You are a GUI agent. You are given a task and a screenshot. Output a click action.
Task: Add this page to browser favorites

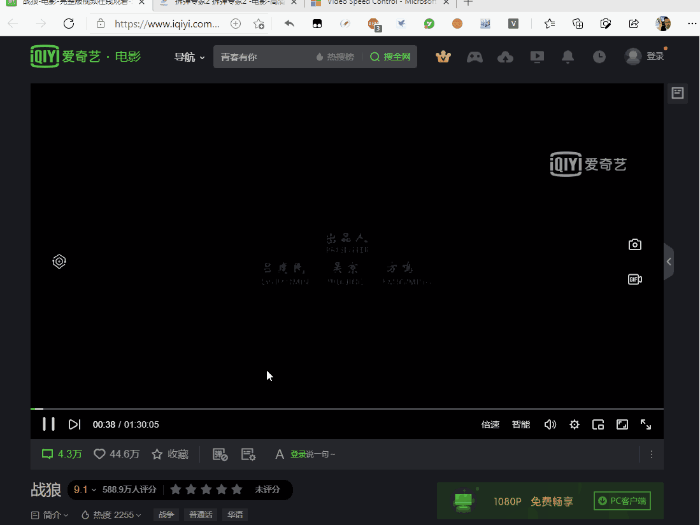(258, 24)
